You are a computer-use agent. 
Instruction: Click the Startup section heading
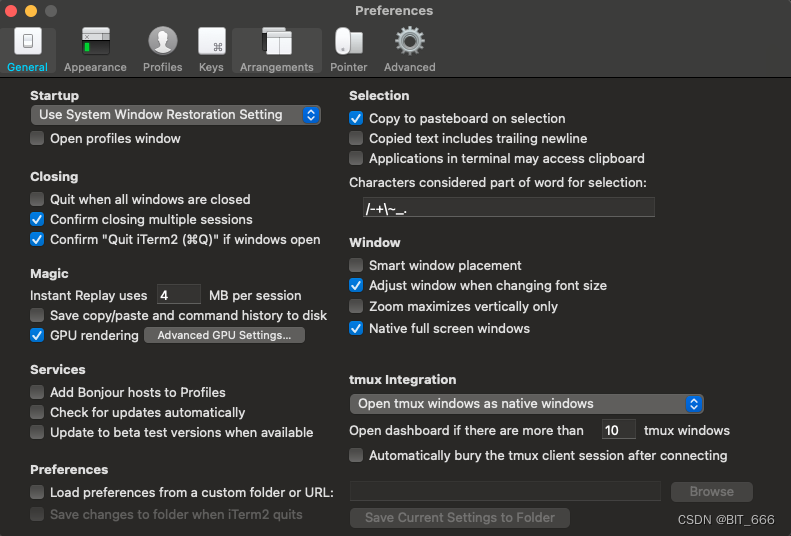pyautogui.click(x=54, y=96)
